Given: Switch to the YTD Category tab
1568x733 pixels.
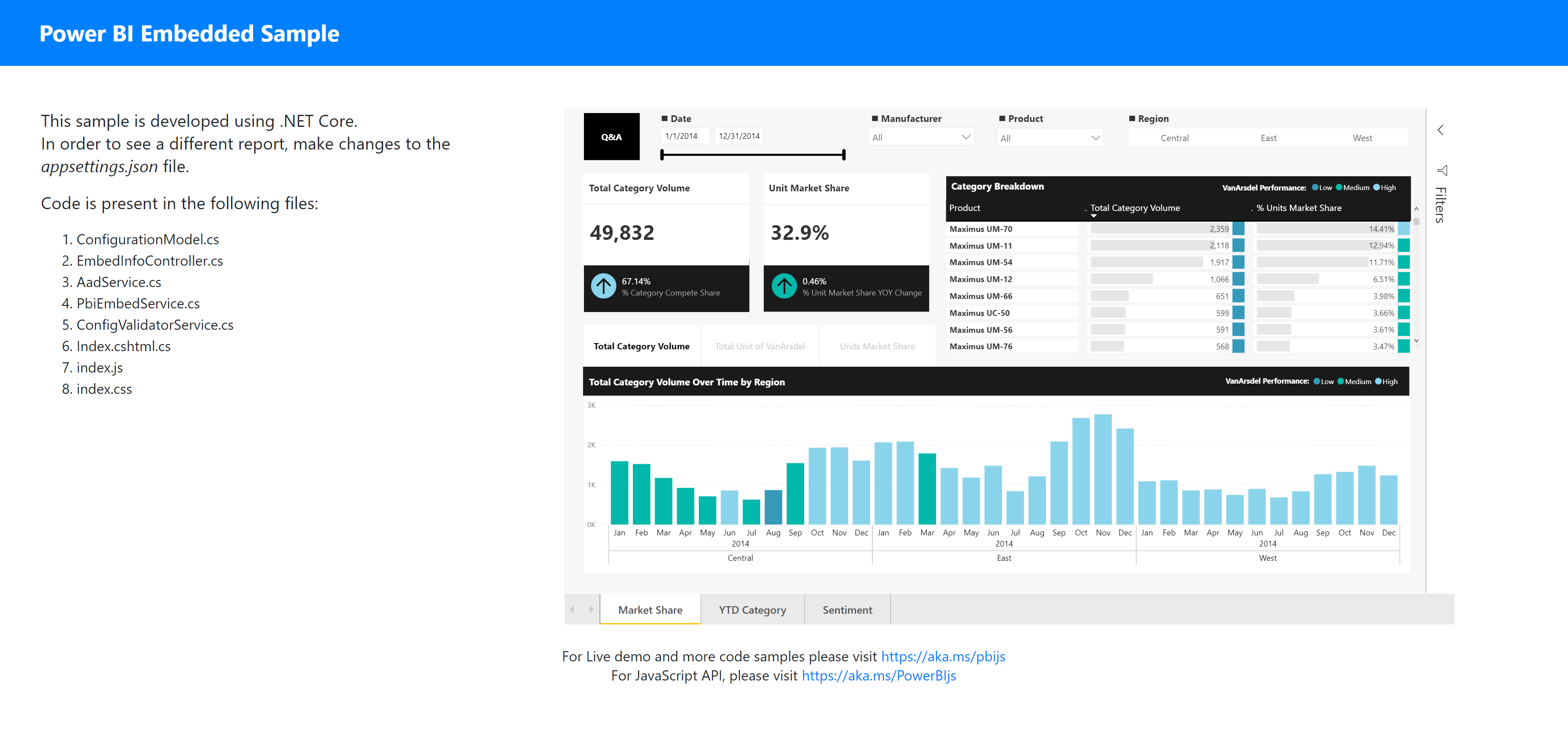Looking at the screenshot, I should click(752, 609).
